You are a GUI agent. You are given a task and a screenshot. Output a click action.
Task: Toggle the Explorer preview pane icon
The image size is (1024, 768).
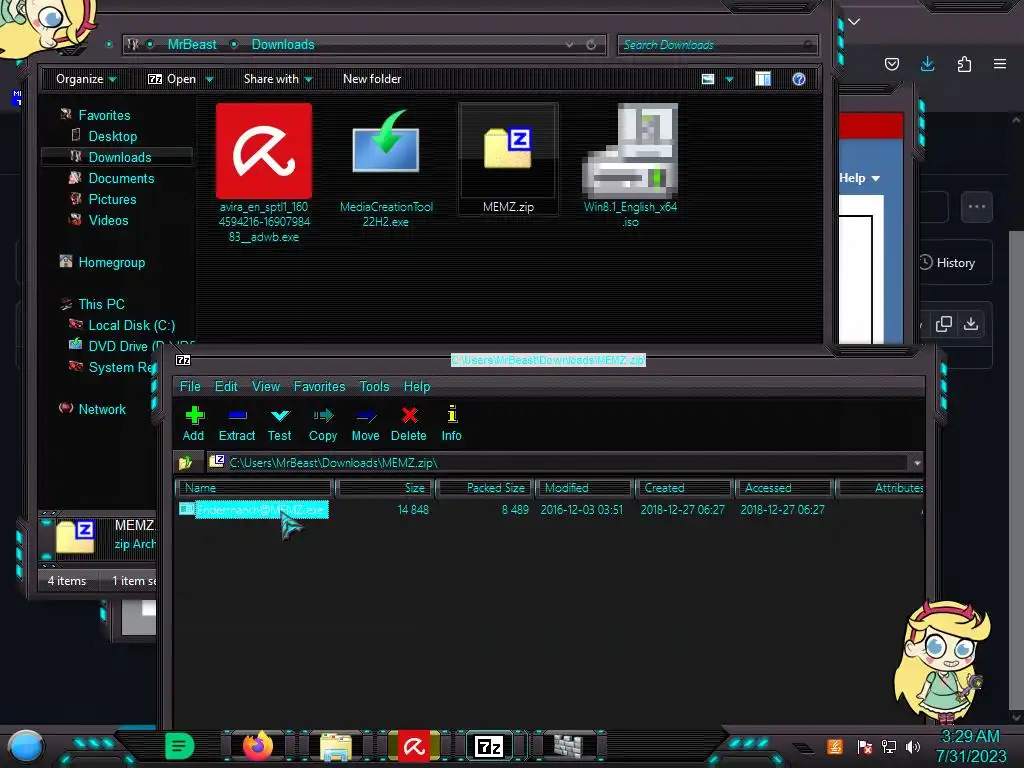click(x=763, y=79)
